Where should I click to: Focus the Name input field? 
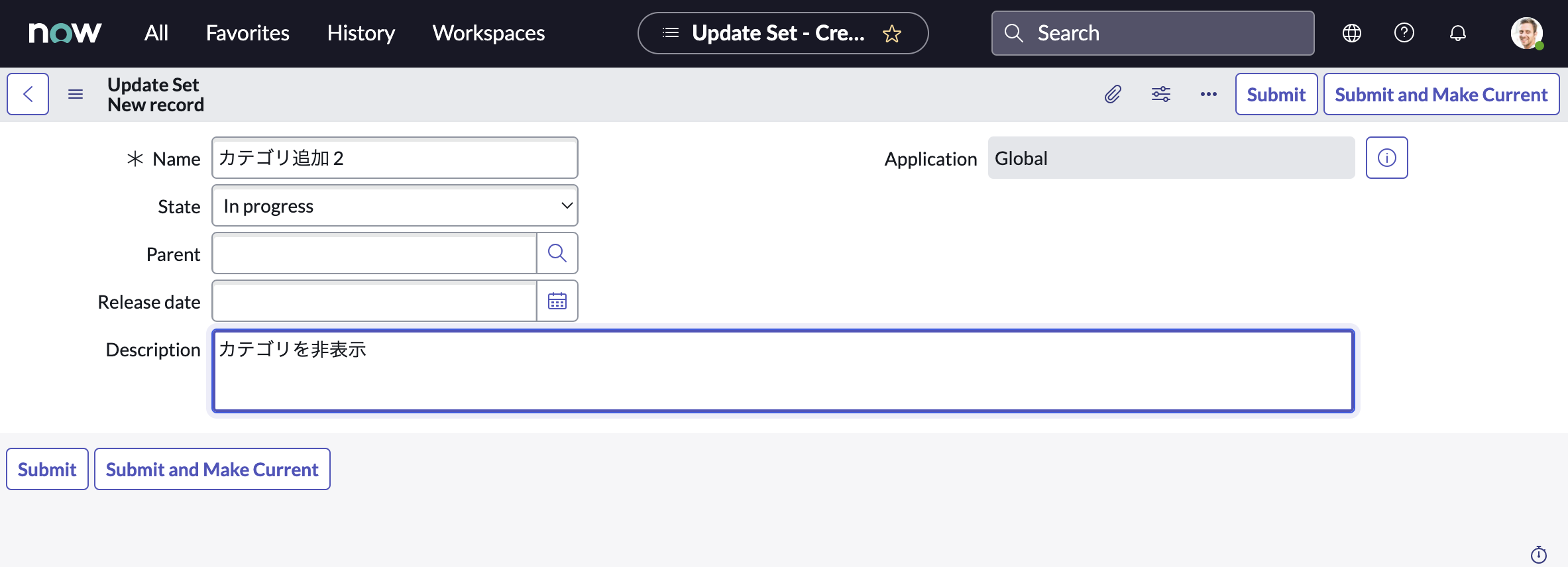[394, 158]
